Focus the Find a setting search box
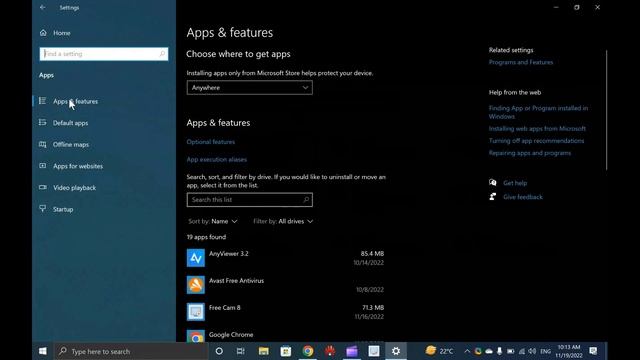The width and height of the screenshot is (640, 360). coord(104,54)
